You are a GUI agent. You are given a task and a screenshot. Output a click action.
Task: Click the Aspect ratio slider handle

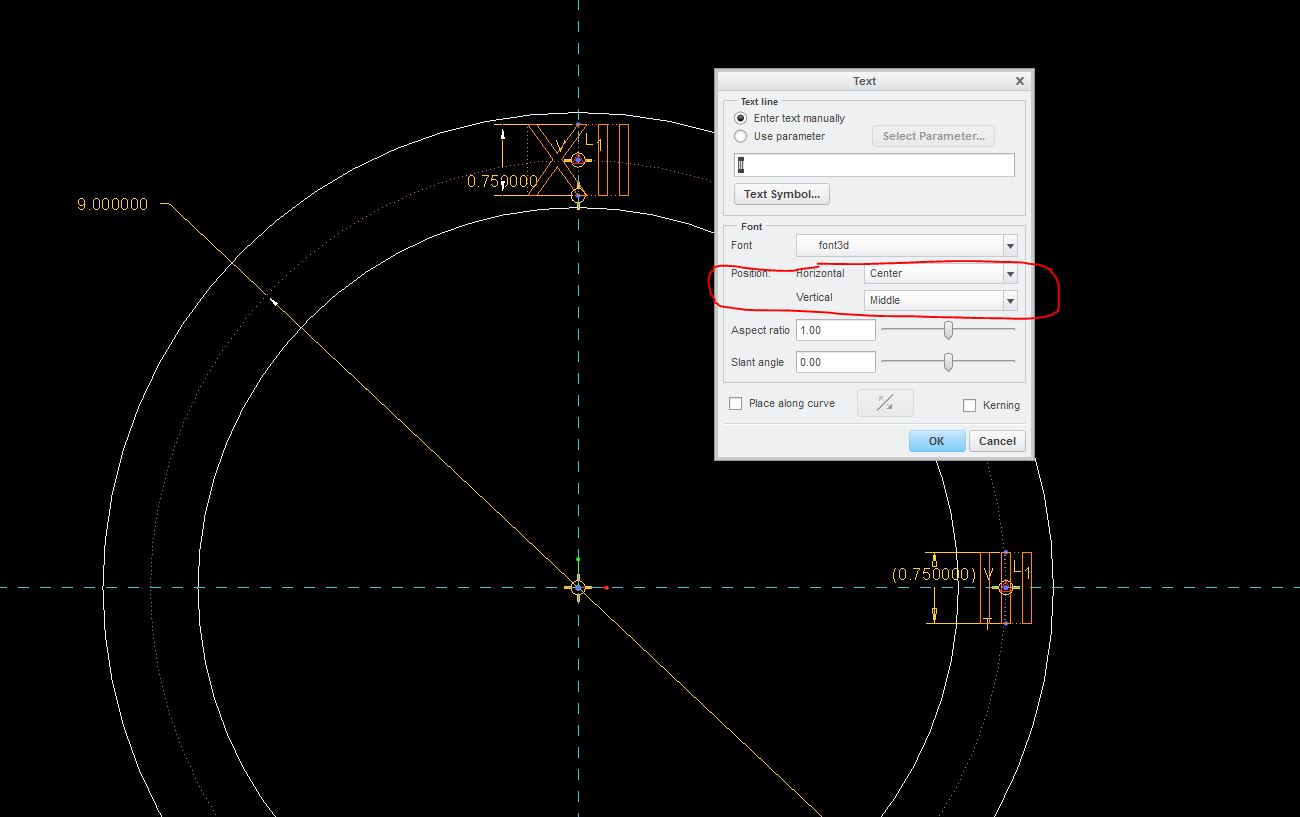pos(948,330)
